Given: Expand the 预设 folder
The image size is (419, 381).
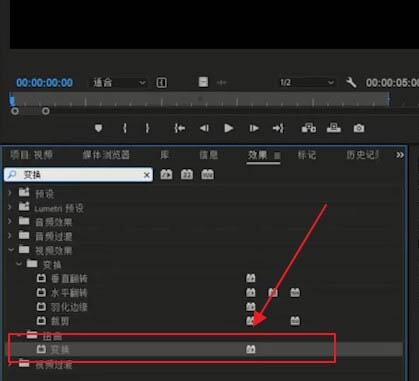Looking at the screenshot, I should 10,193.
